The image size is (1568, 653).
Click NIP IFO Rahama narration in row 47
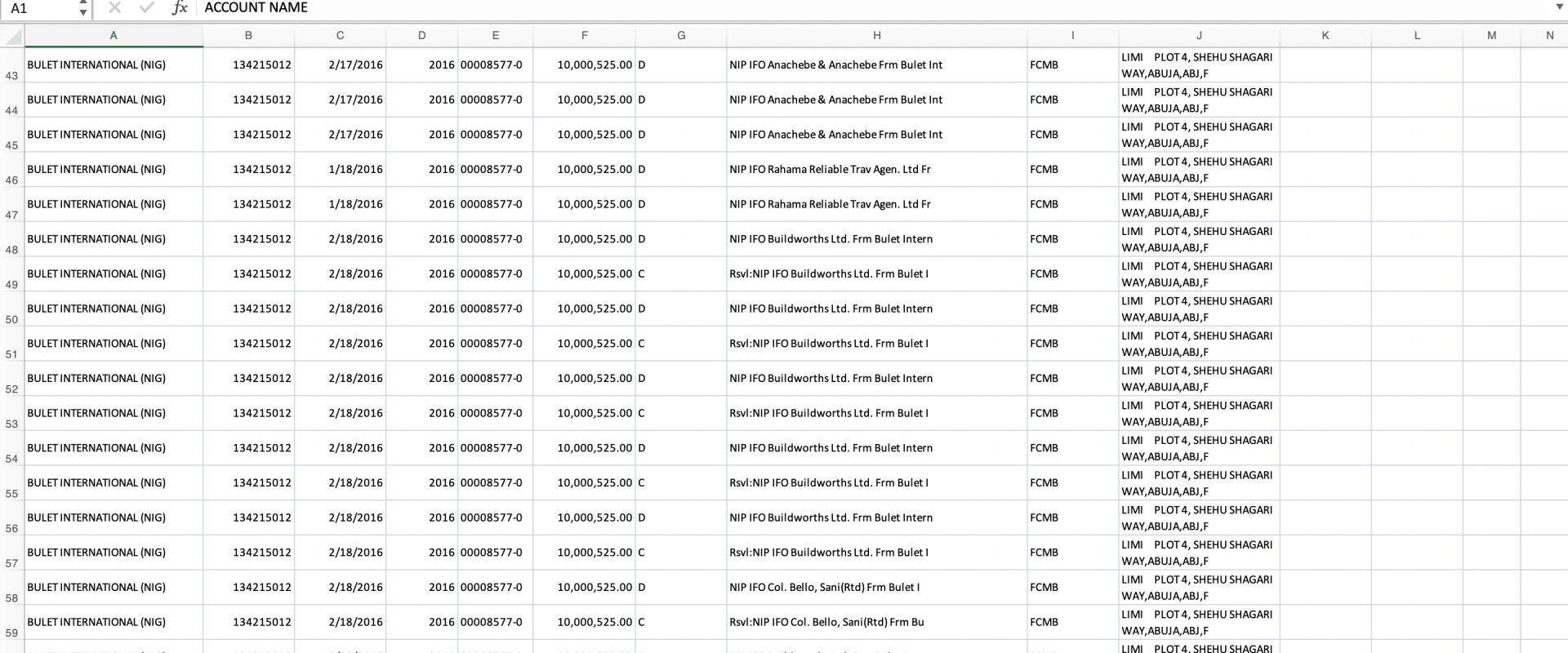(830, 204)
